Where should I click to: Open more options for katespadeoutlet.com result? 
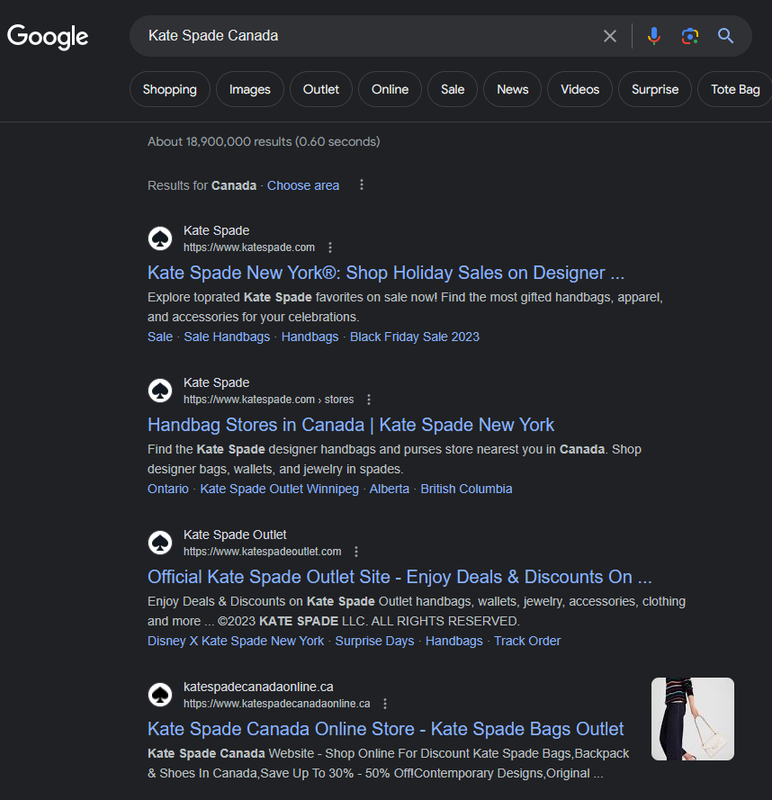click(356, 552)
